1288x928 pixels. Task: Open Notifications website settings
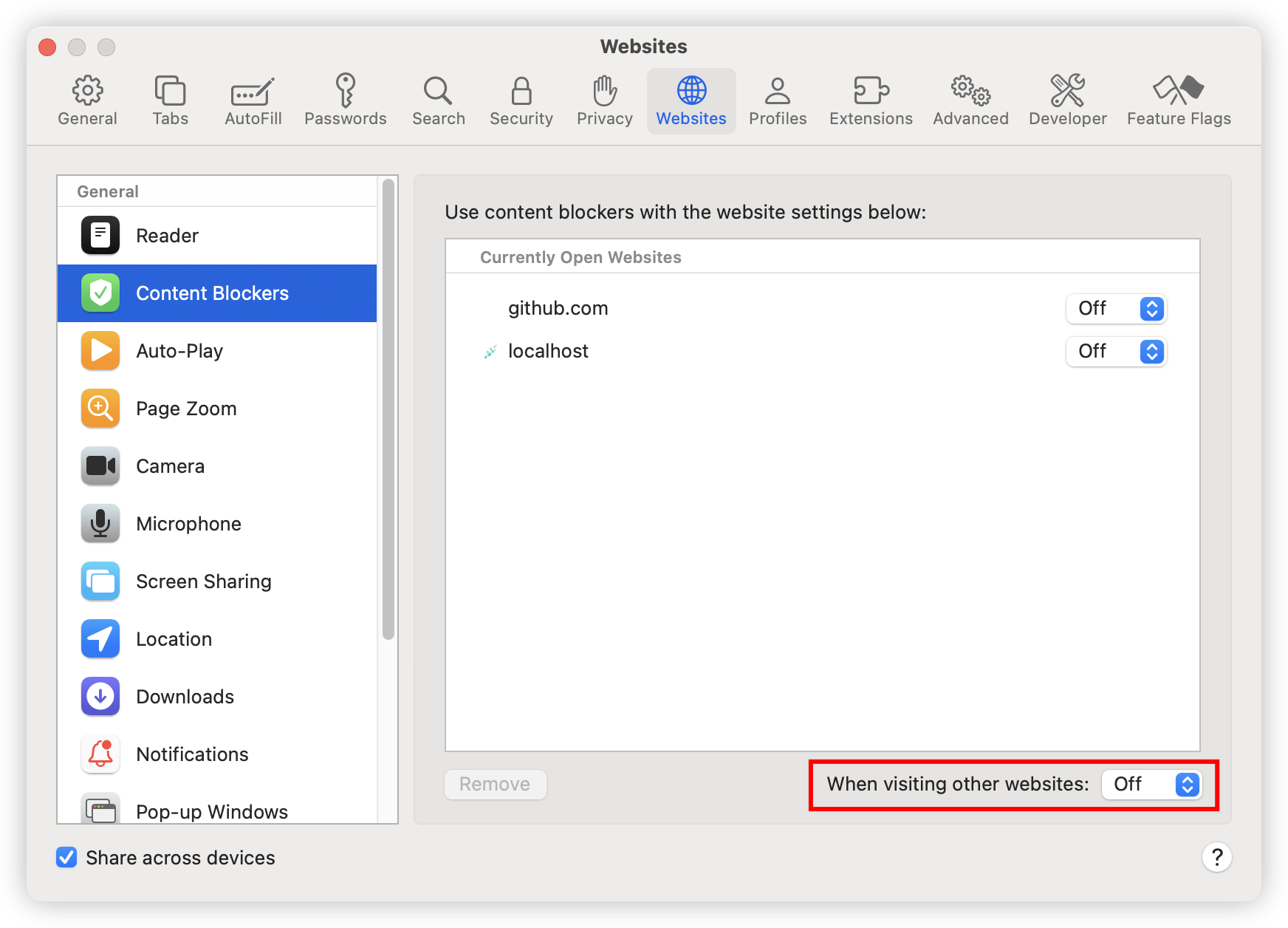pyautogui.click(x=192, y=754)
